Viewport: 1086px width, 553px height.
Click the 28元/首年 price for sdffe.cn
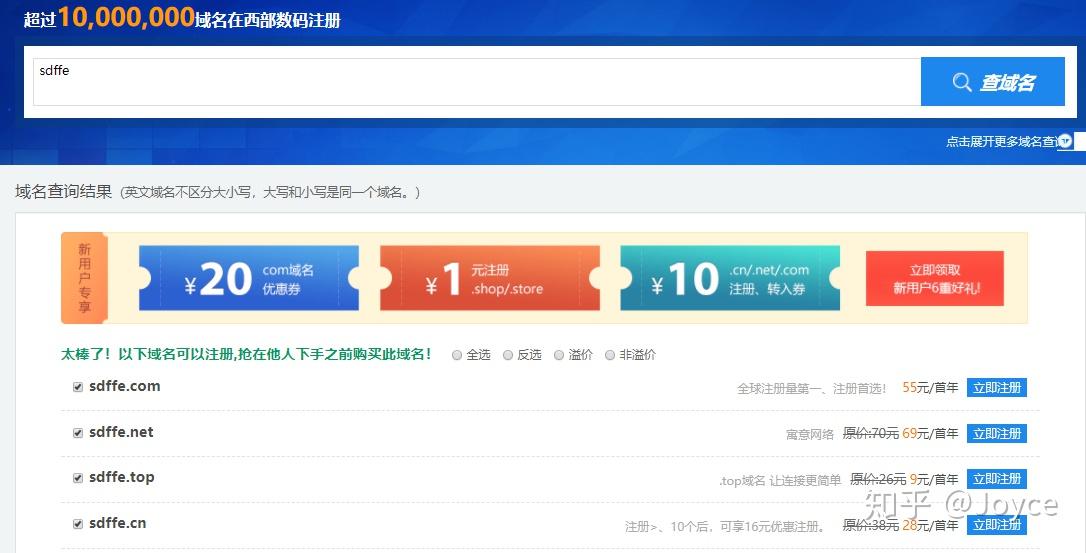[930, 525]
